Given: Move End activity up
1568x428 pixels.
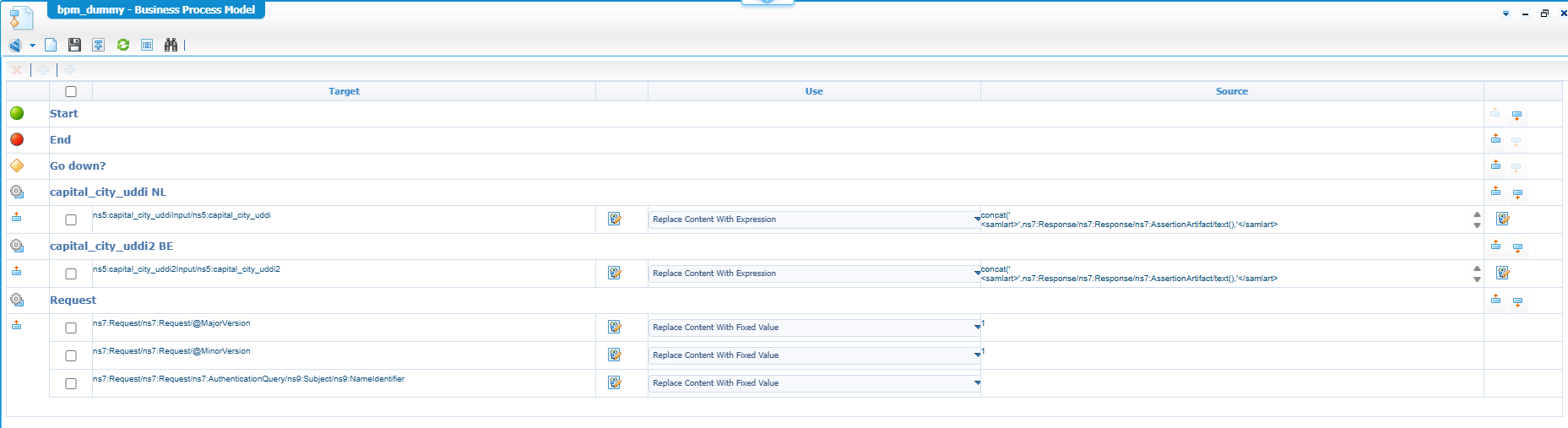Looking at the screenshot, I should click(1495, 138).
